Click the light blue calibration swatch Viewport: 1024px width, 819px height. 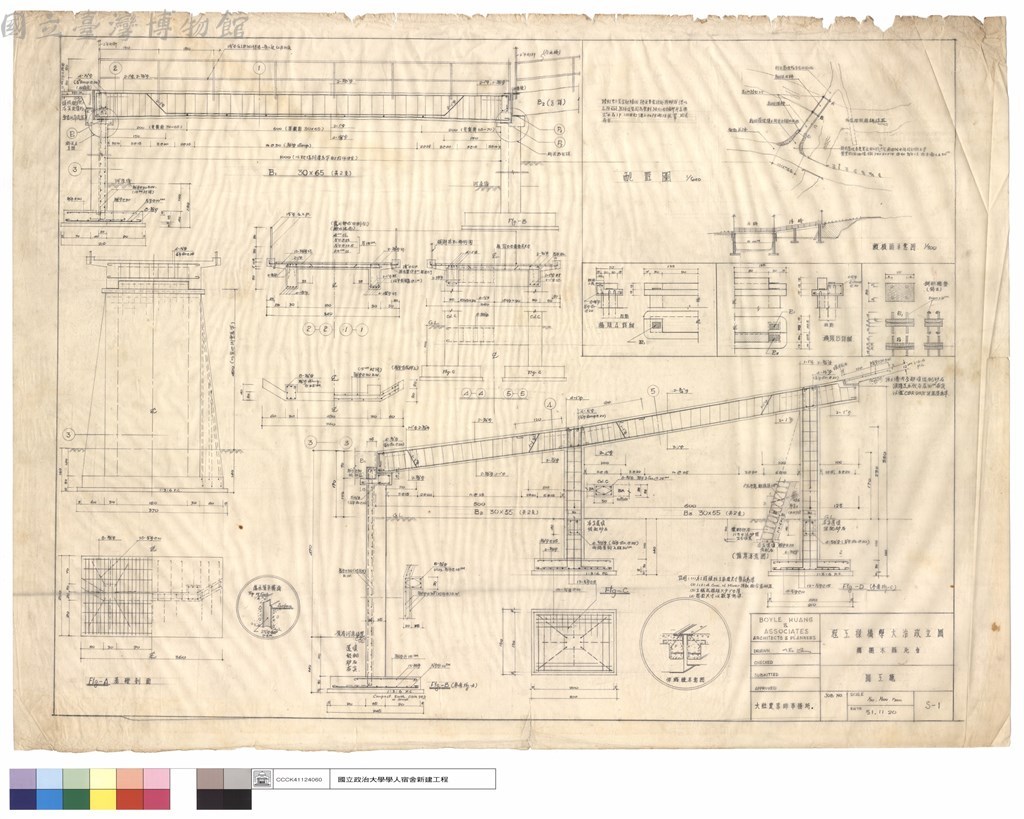click(50, 779)
